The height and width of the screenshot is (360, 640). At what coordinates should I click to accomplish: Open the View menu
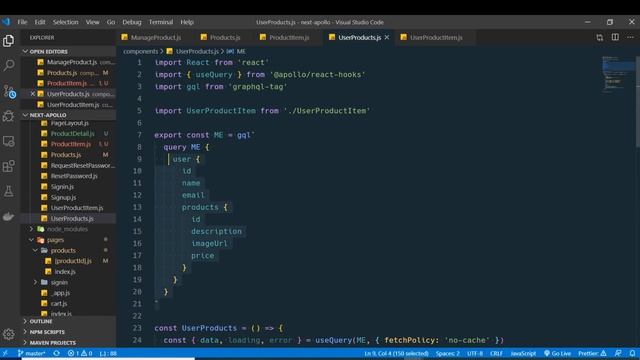tap(93, 22)
